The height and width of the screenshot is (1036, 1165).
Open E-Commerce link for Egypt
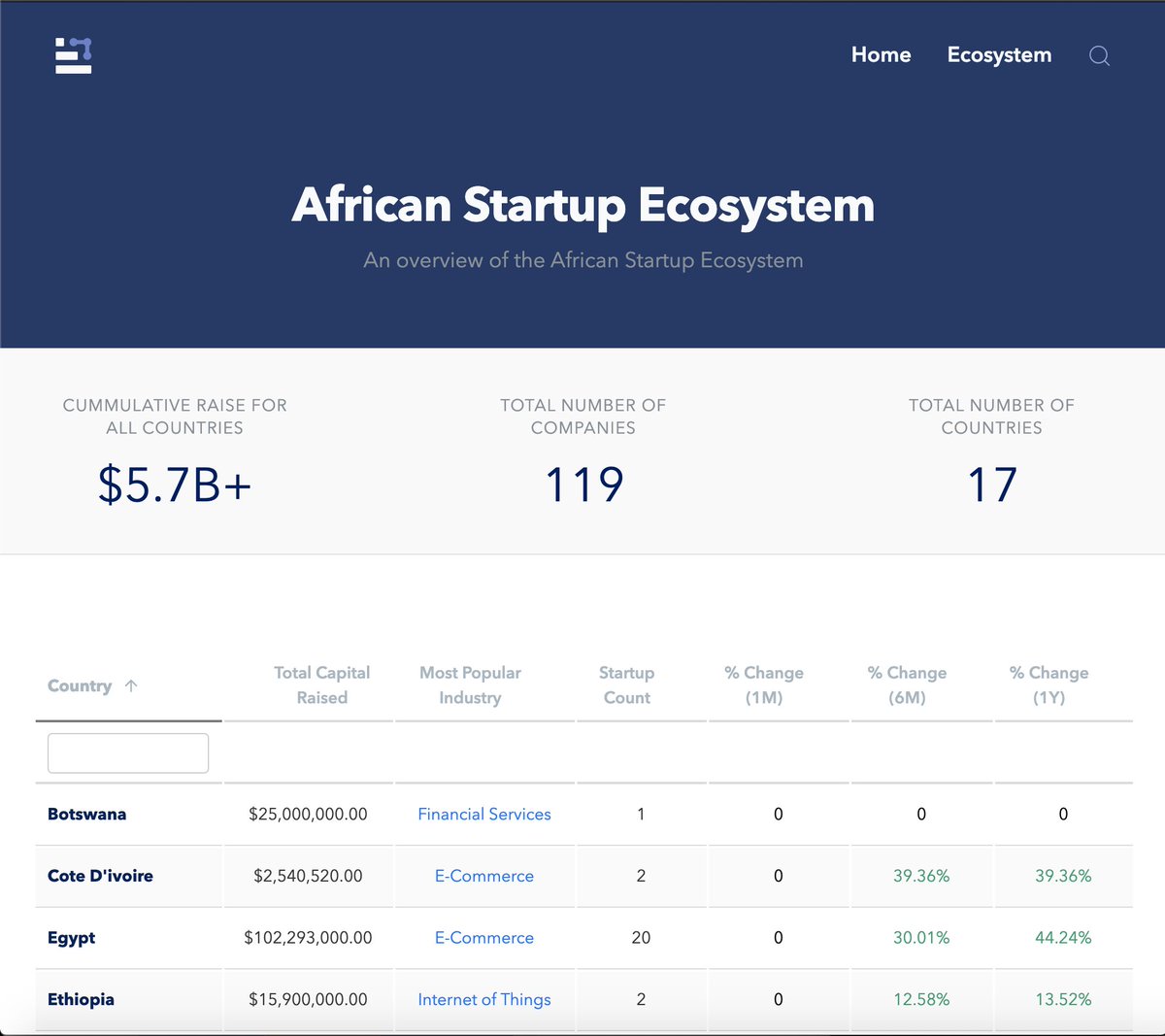[484, 938]
